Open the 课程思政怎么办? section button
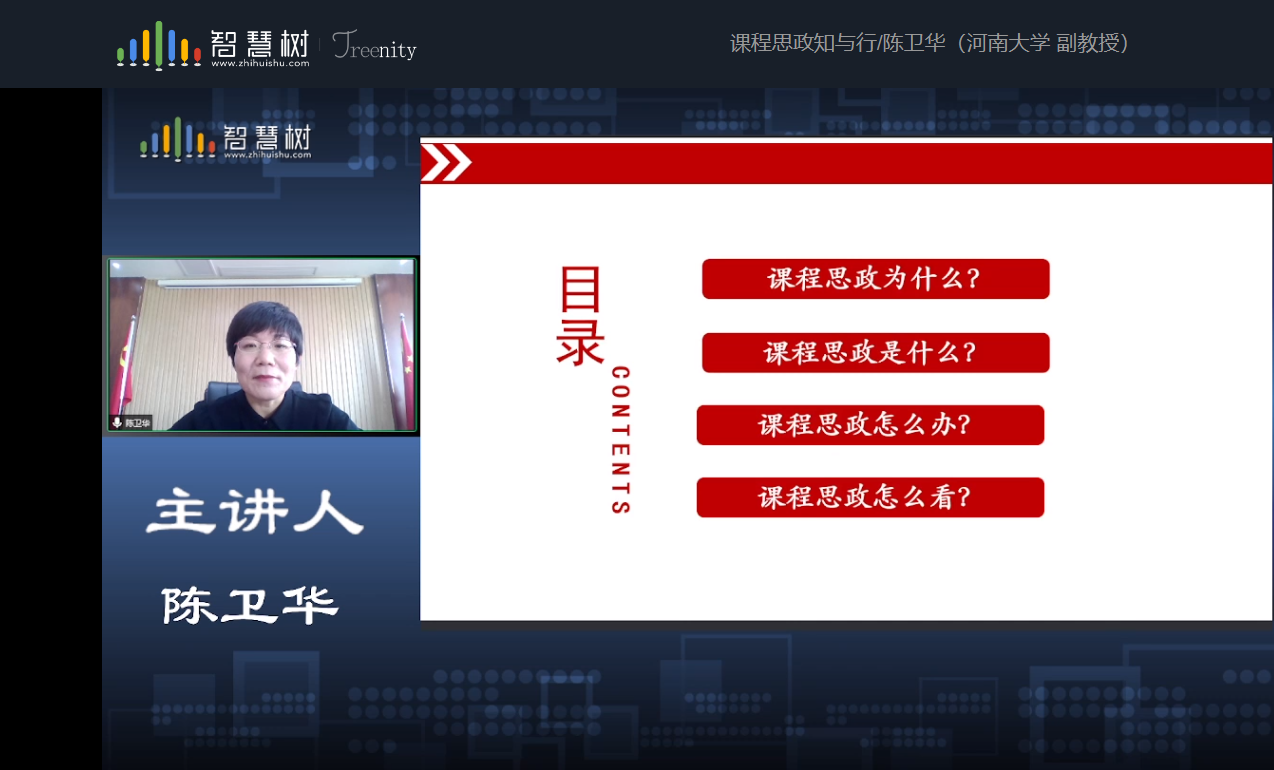 pyautogui.click(x=870, y=425)
